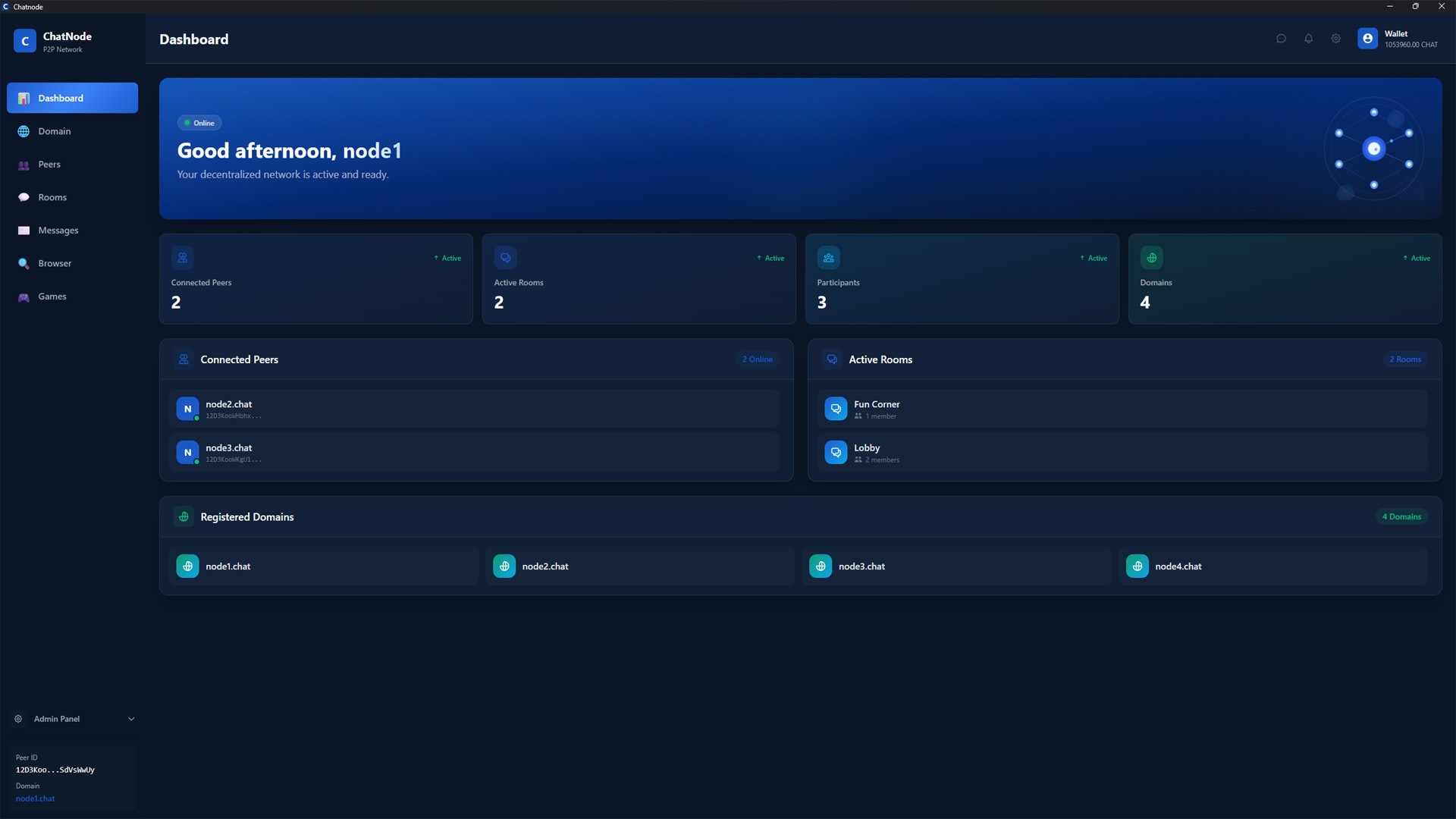This screenshot has width=1456, height=819.
Task: Click the node1.chat domain link
Action: (36, 799)
